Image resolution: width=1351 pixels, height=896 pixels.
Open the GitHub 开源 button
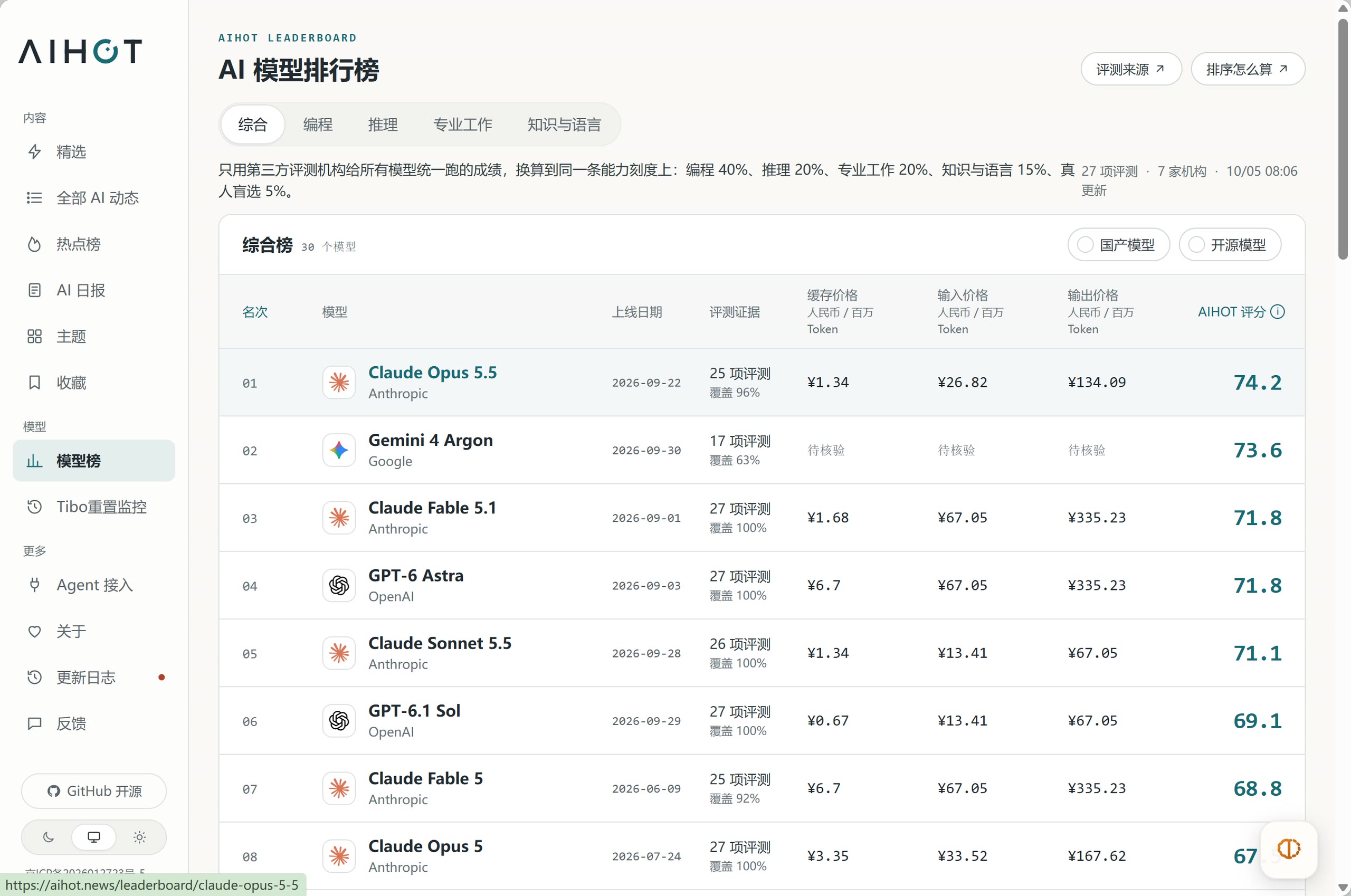(x=94, y=791)
